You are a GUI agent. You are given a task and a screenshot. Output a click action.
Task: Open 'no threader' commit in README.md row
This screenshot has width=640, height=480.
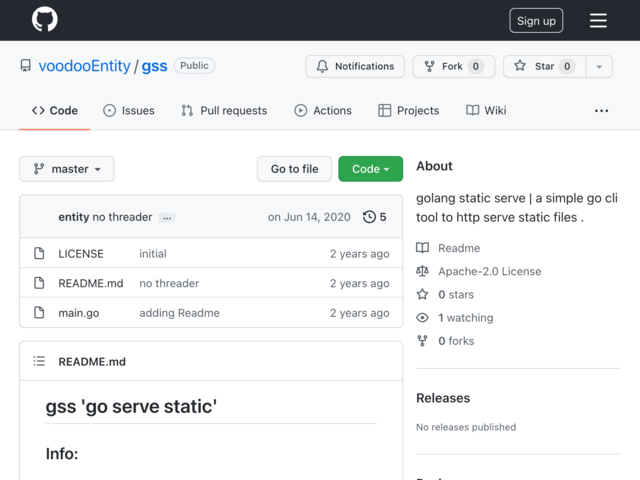[169, 283]
